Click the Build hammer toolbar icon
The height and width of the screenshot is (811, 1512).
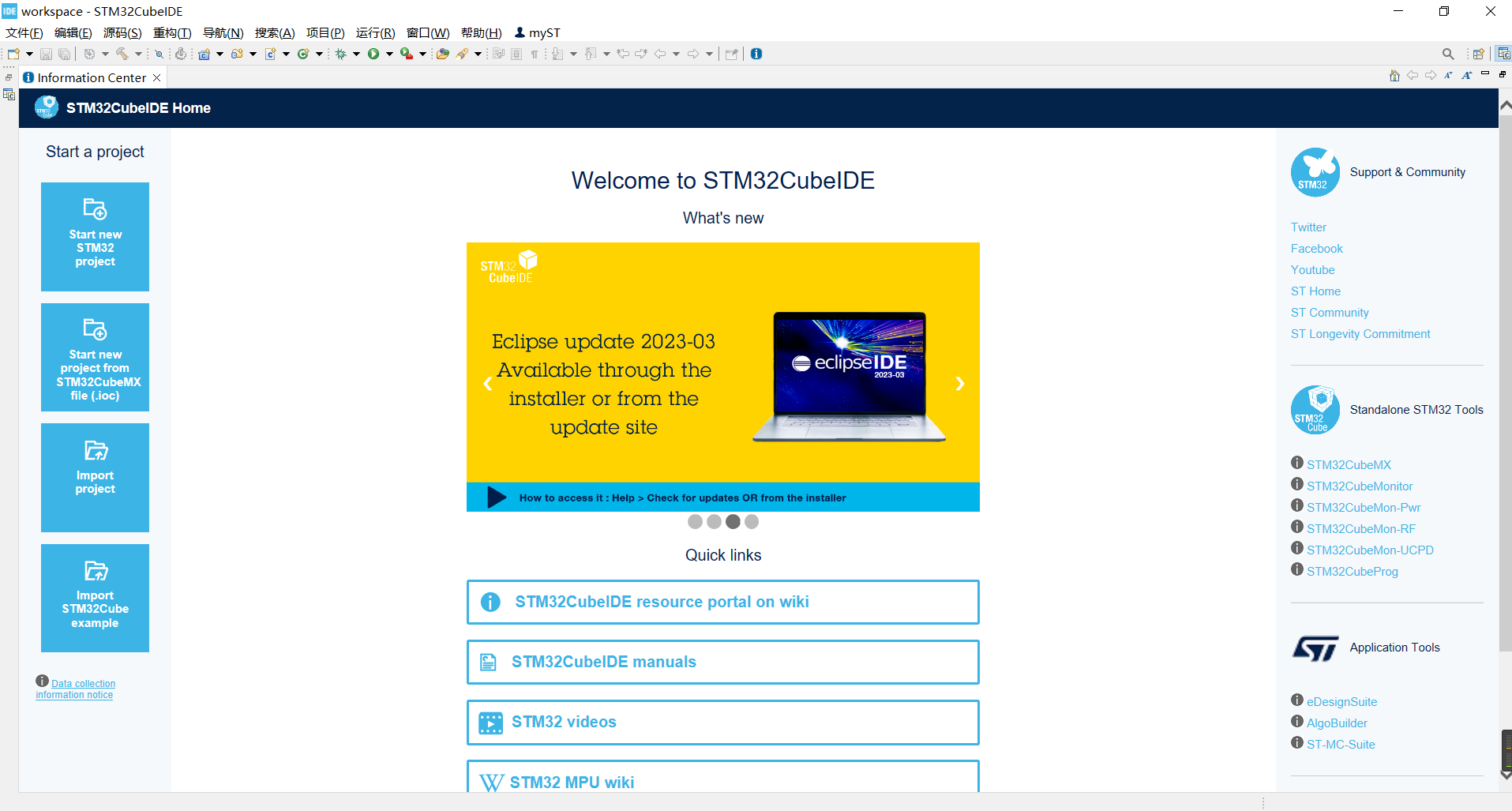(x=122, y=54)
